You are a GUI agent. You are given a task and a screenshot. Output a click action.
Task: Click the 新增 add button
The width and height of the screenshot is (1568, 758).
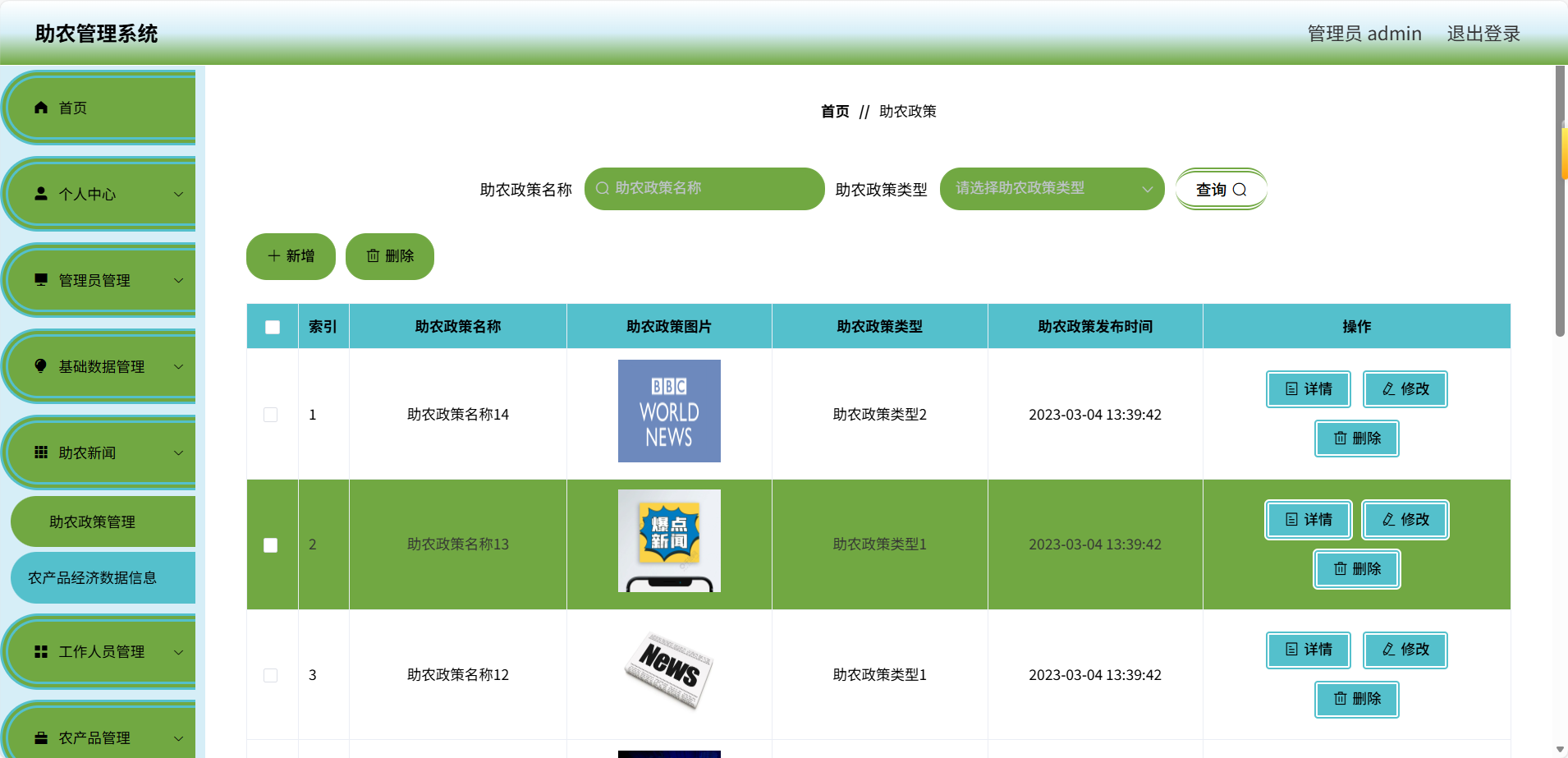pyautogui.click(x=291, y=256)
